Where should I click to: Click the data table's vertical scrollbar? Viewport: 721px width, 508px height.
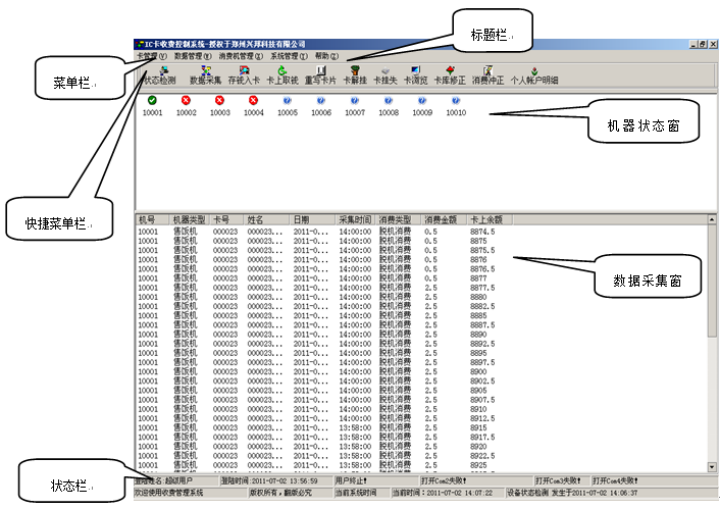712,340
